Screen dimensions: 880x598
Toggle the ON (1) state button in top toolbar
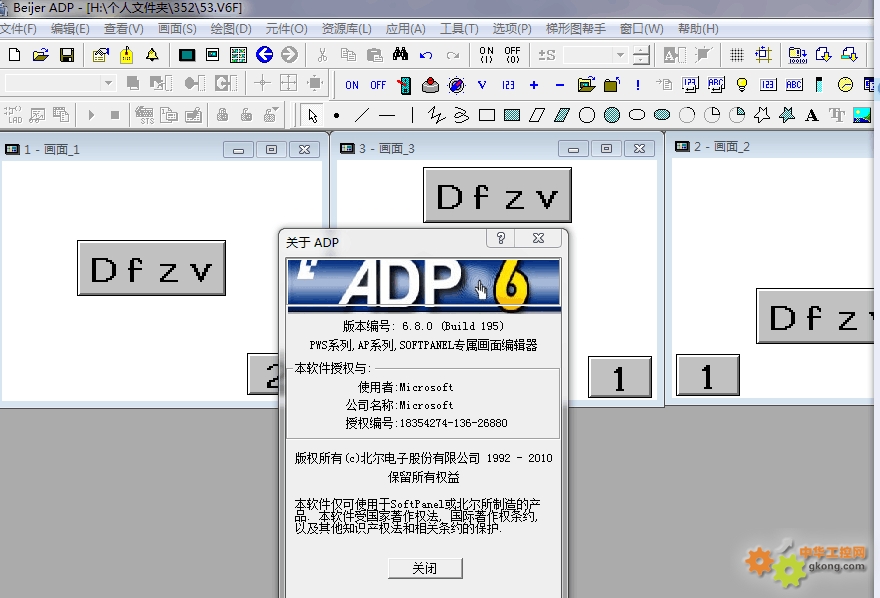(x=487, y=54)
